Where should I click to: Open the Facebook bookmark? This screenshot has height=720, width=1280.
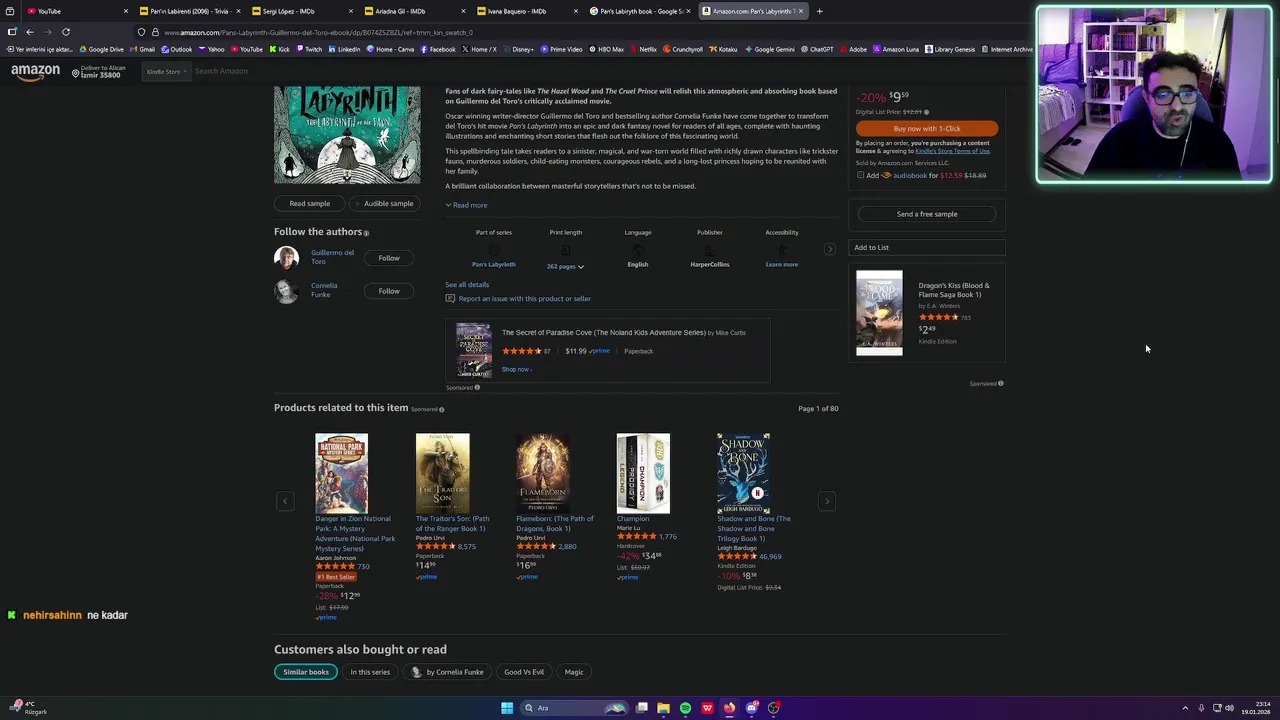tap(438, 49)
